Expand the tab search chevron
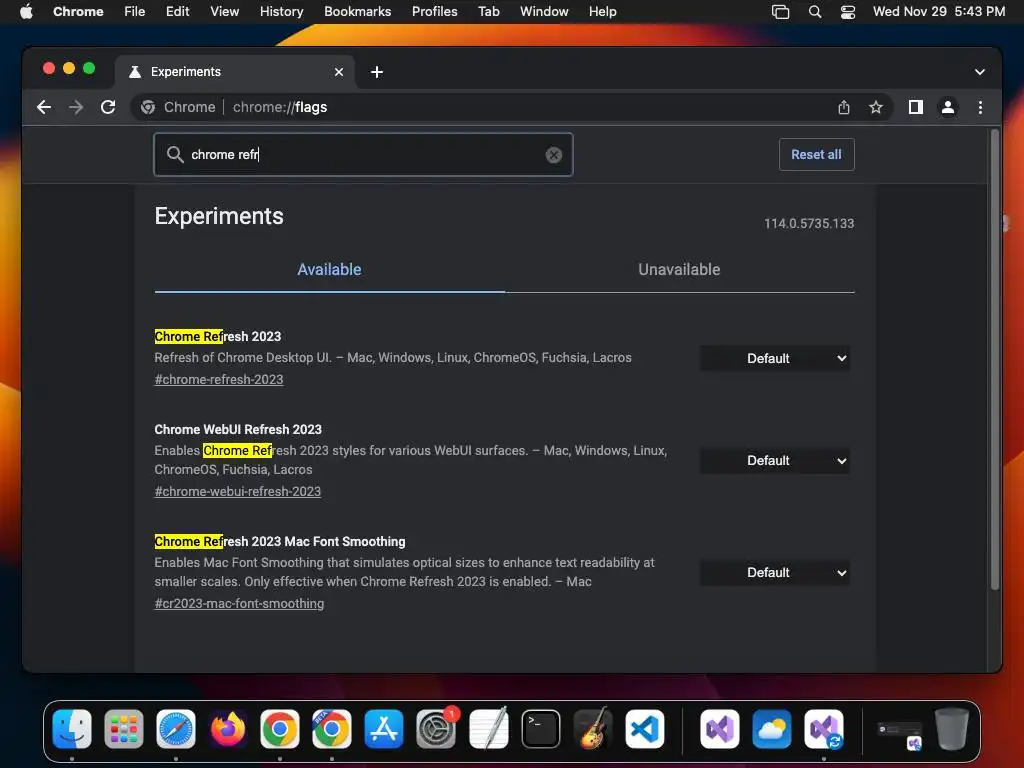This screenshot has width=1024, height=768. click(x=980, y=72)
